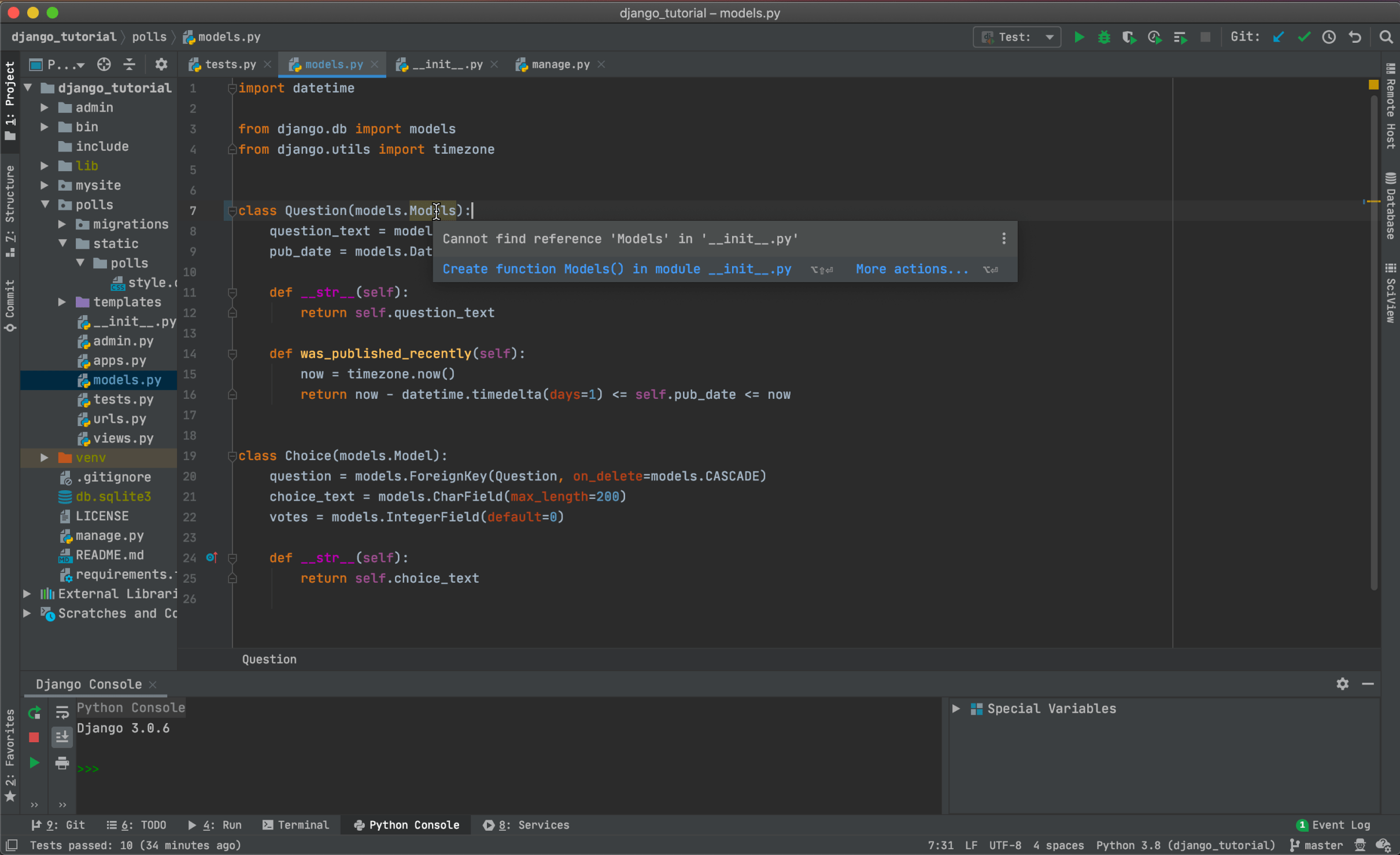Toggle Database panel sidebar icon
1400x855 pixels.
1389,200
